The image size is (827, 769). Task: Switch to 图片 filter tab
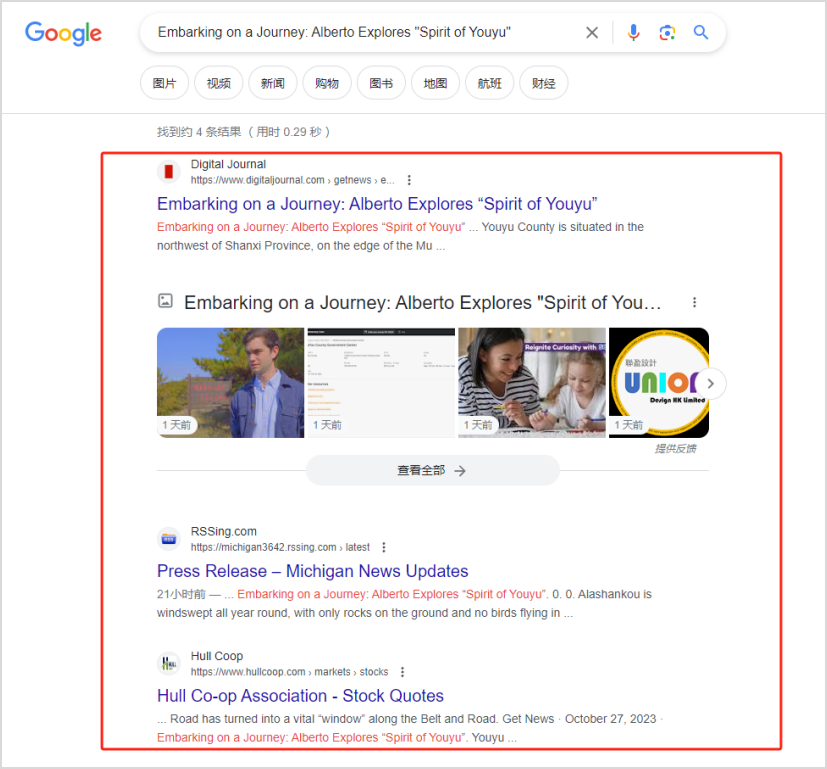[x=164, y=84]
